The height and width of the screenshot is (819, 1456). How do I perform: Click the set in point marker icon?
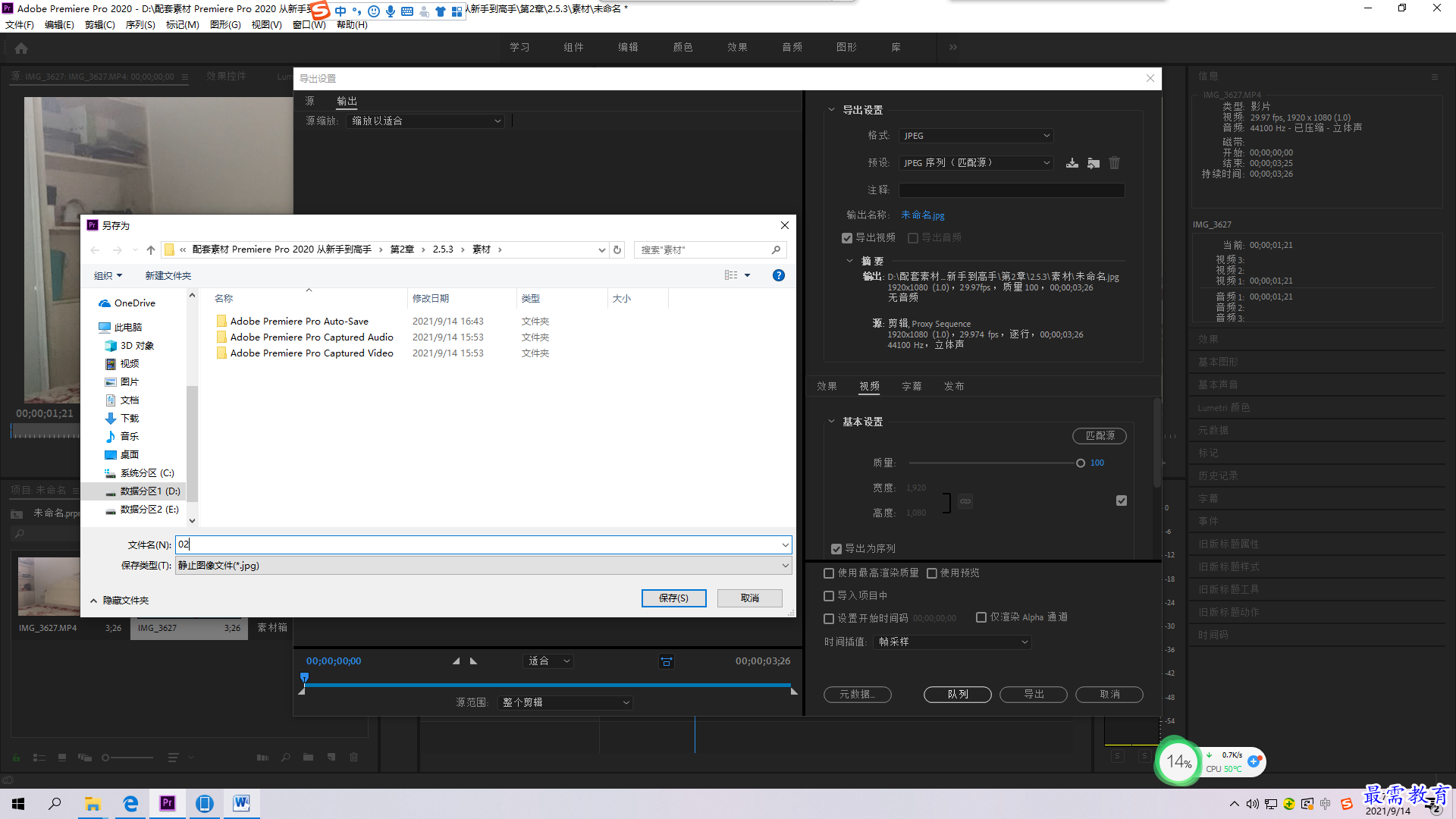click(456, 661)
